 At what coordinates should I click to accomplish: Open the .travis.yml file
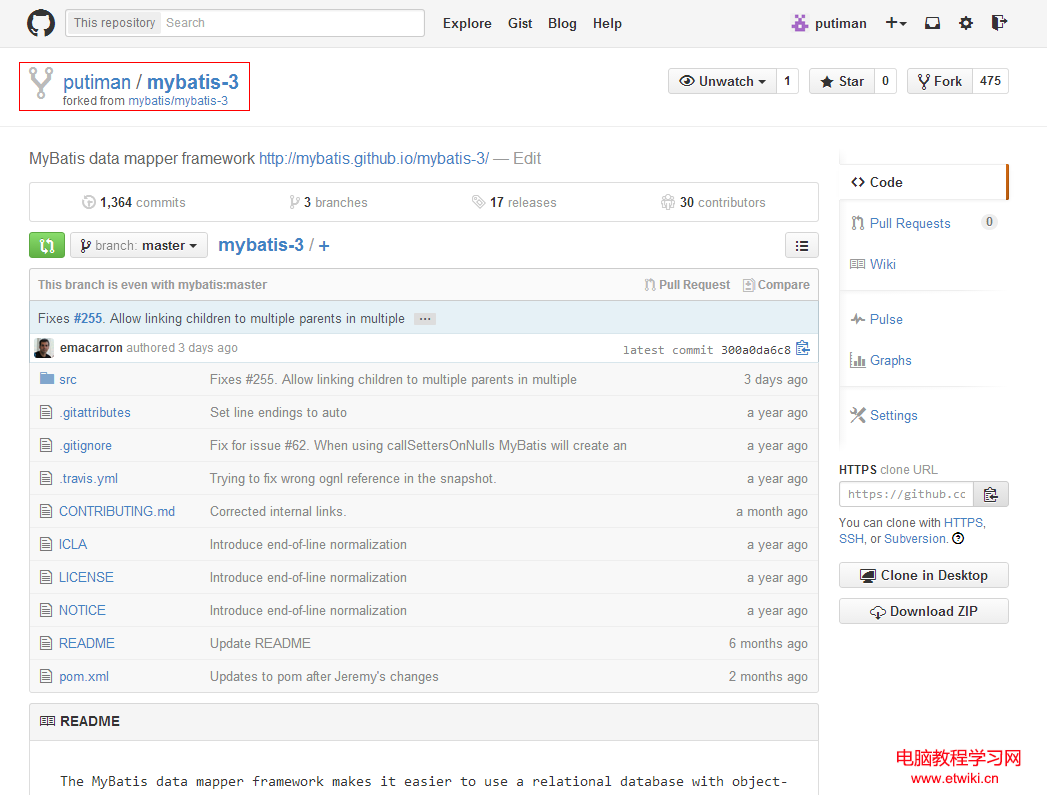(x=88, y=479)
